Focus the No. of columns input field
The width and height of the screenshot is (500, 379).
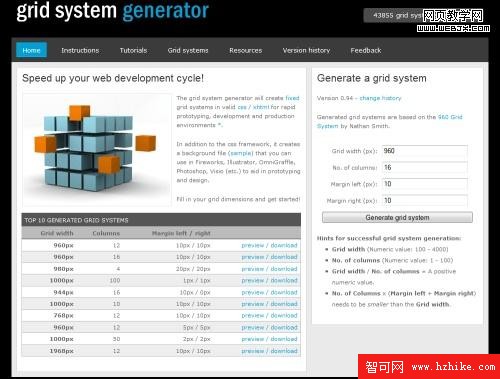click(x=425, y=167)
